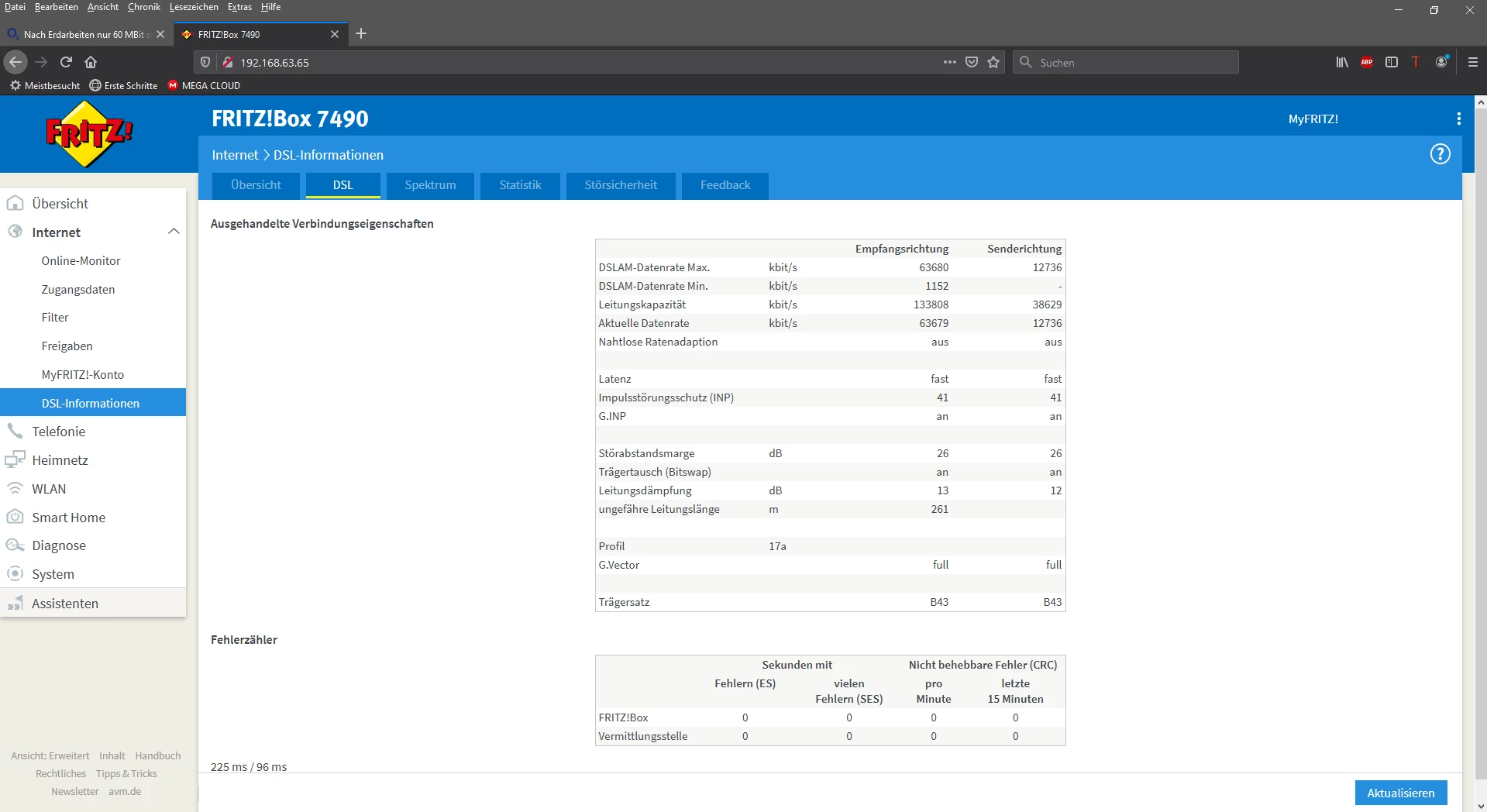Open the Firefox hamburger menu
This screenshot has width=1487, height=812.
point(1472,62)
